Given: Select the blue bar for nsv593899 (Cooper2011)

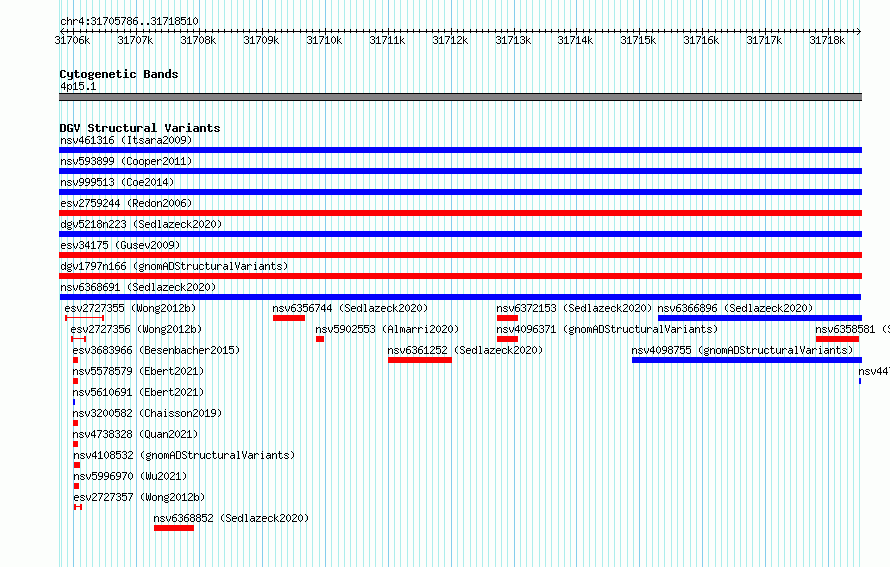Looking at the screenshot, I should (x=460, y=171).
